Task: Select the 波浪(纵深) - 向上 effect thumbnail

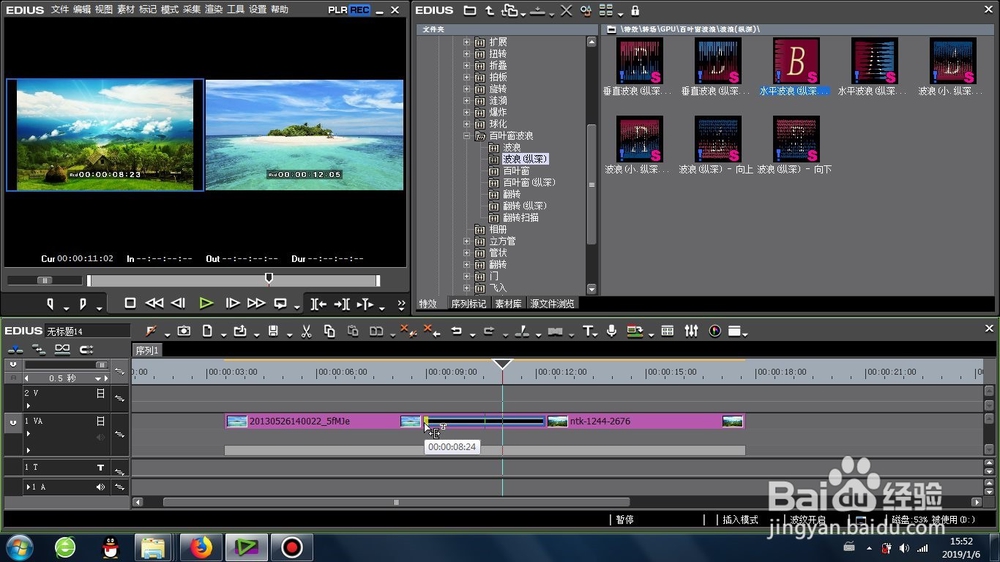Action: point(717,140)
